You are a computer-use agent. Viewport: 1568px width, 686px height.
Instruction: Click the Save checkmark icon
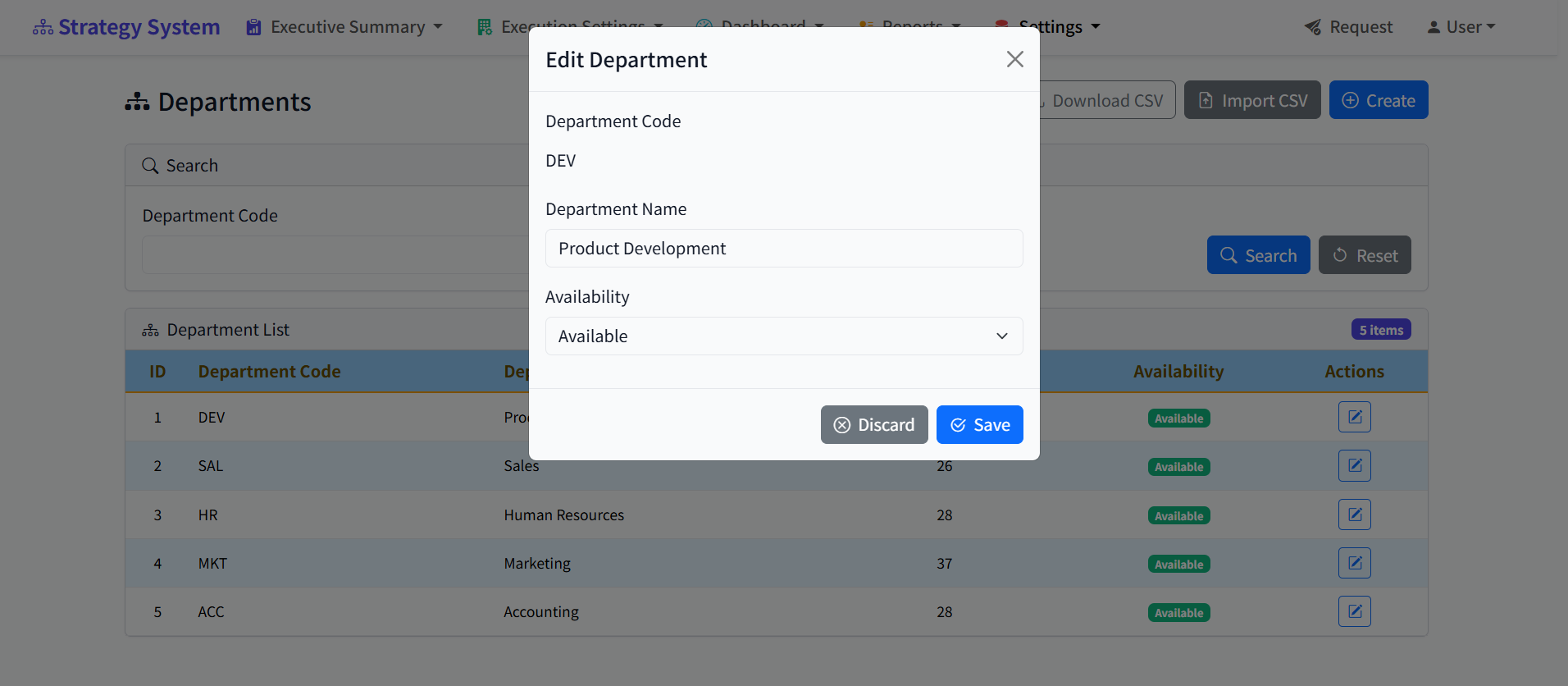click(958, 425)
